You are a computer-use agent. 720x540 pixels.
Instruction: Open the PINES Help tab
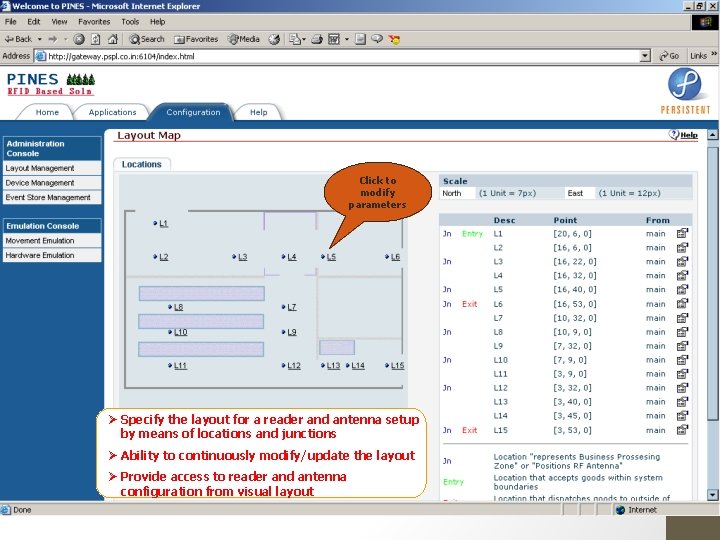point(259,112)
